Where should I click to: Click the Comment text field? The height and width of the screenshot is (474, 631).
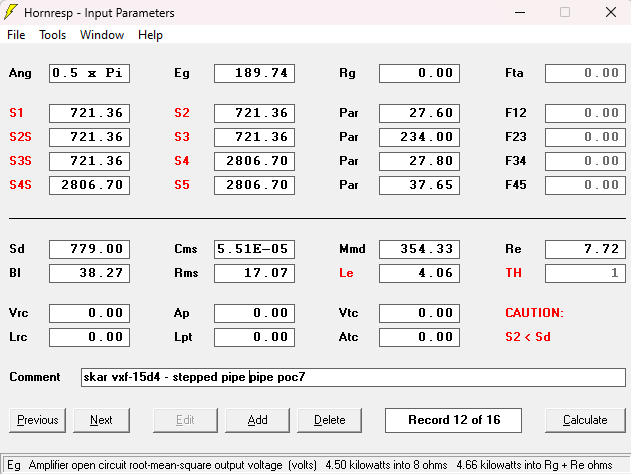pos(353,377)
